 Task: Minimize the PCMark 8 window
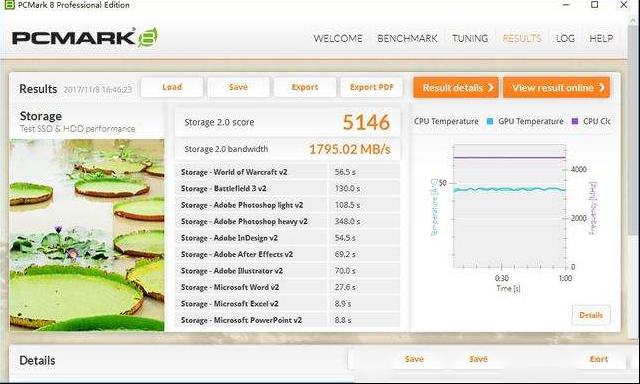[566, 5]
